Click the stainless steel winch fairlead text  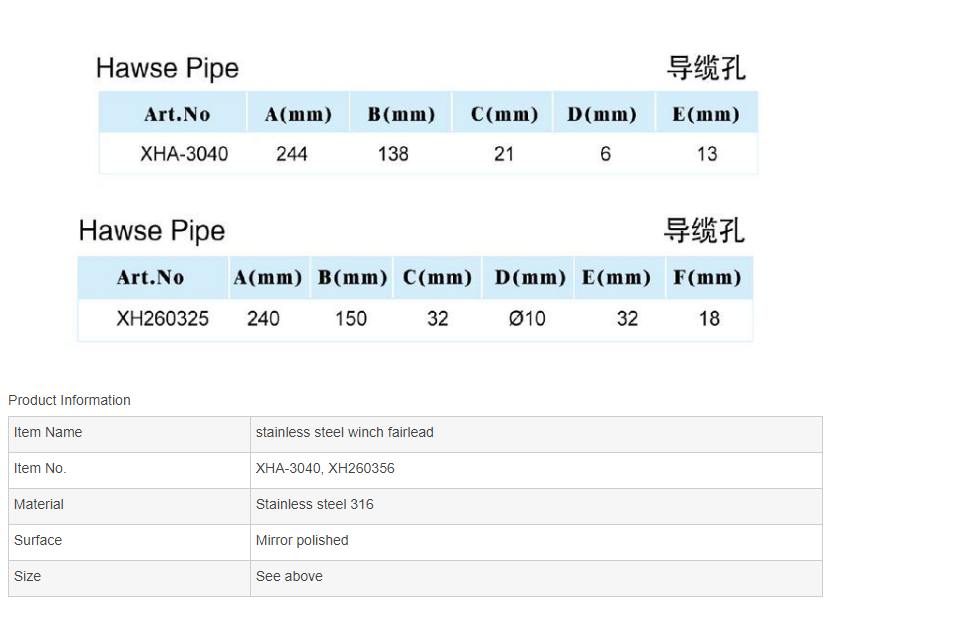344,433
